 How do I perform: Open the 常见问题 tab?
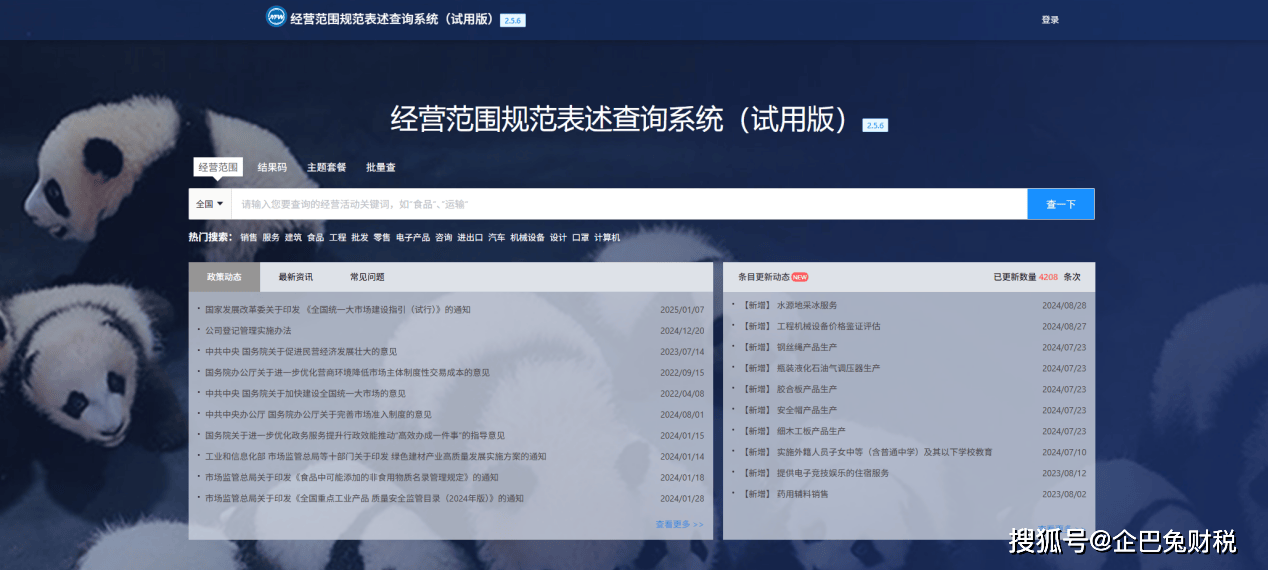coord(367,277)
